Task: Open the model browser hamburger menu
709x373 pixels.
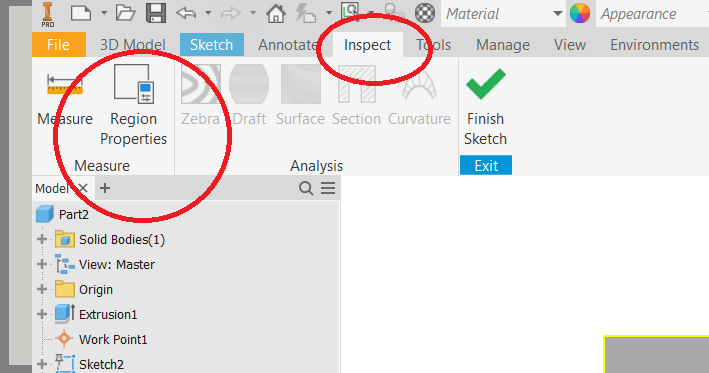Action: click(x=328, y=188)
